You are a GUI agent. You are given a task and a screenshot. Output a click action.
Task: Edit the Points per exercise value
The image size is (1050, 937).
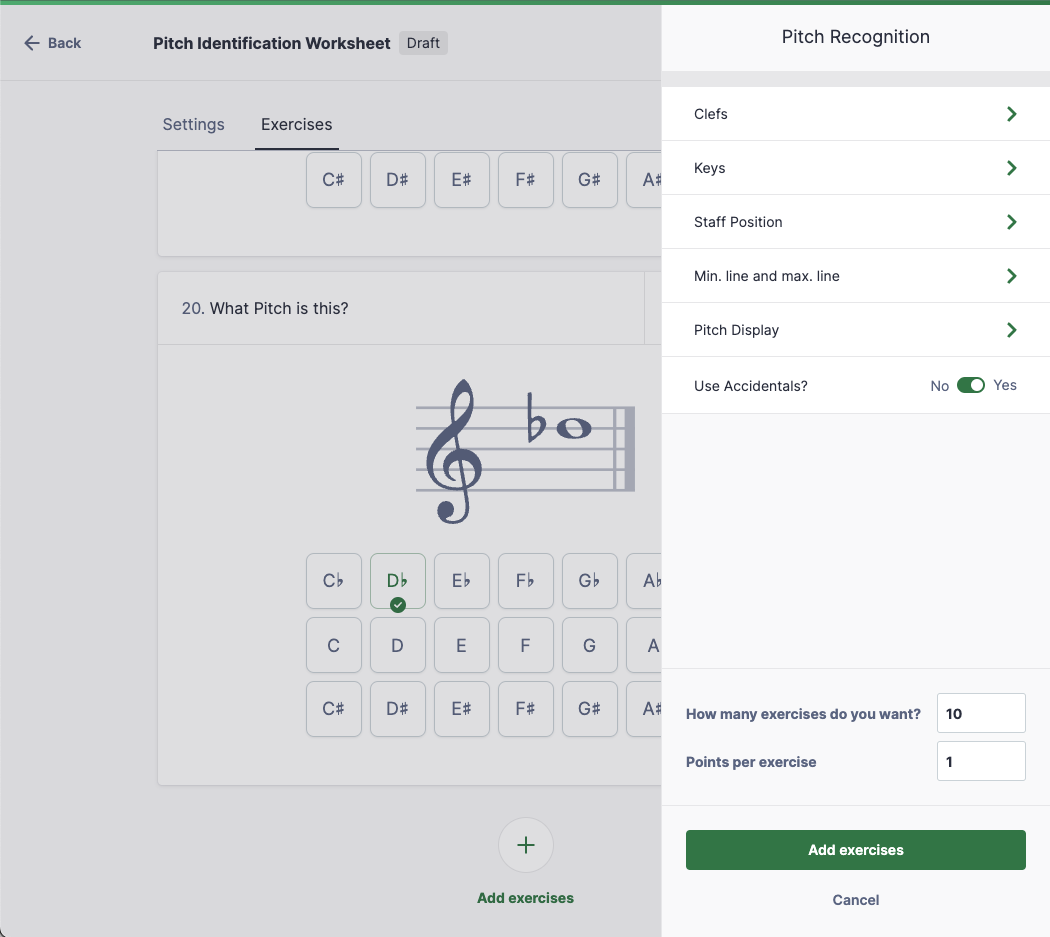tap(981, 761)
